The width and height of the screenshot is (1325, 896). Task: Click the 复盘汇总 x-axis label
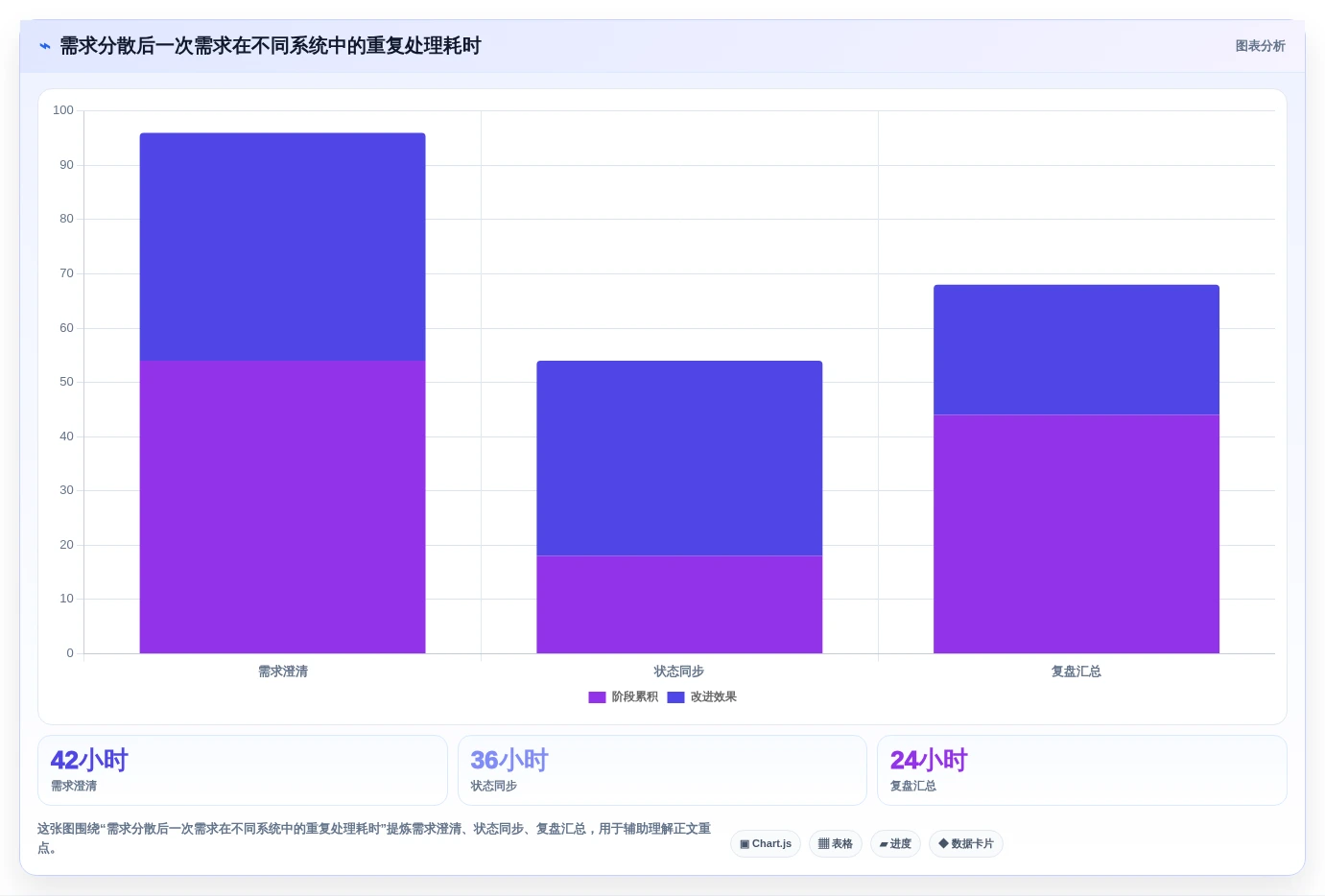coord(1077,672)
